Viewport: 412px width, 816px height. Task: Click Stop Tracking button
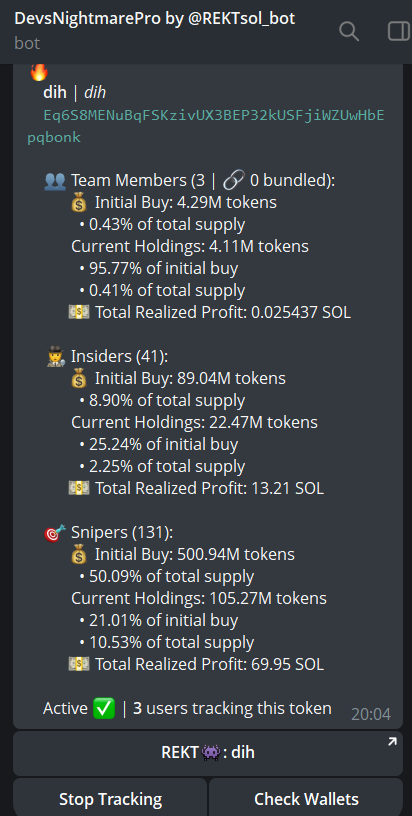(110, 798)
